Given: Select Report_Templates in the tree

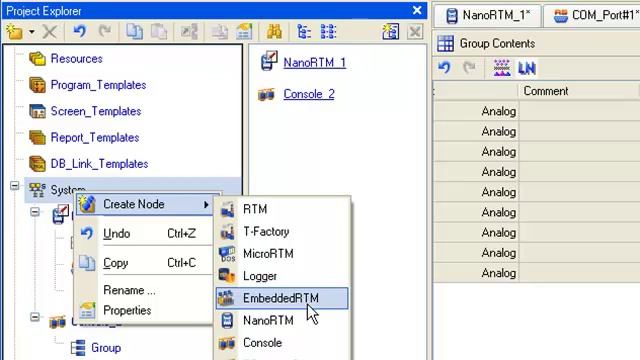Looking at the screenshot, I should [95, 138].
